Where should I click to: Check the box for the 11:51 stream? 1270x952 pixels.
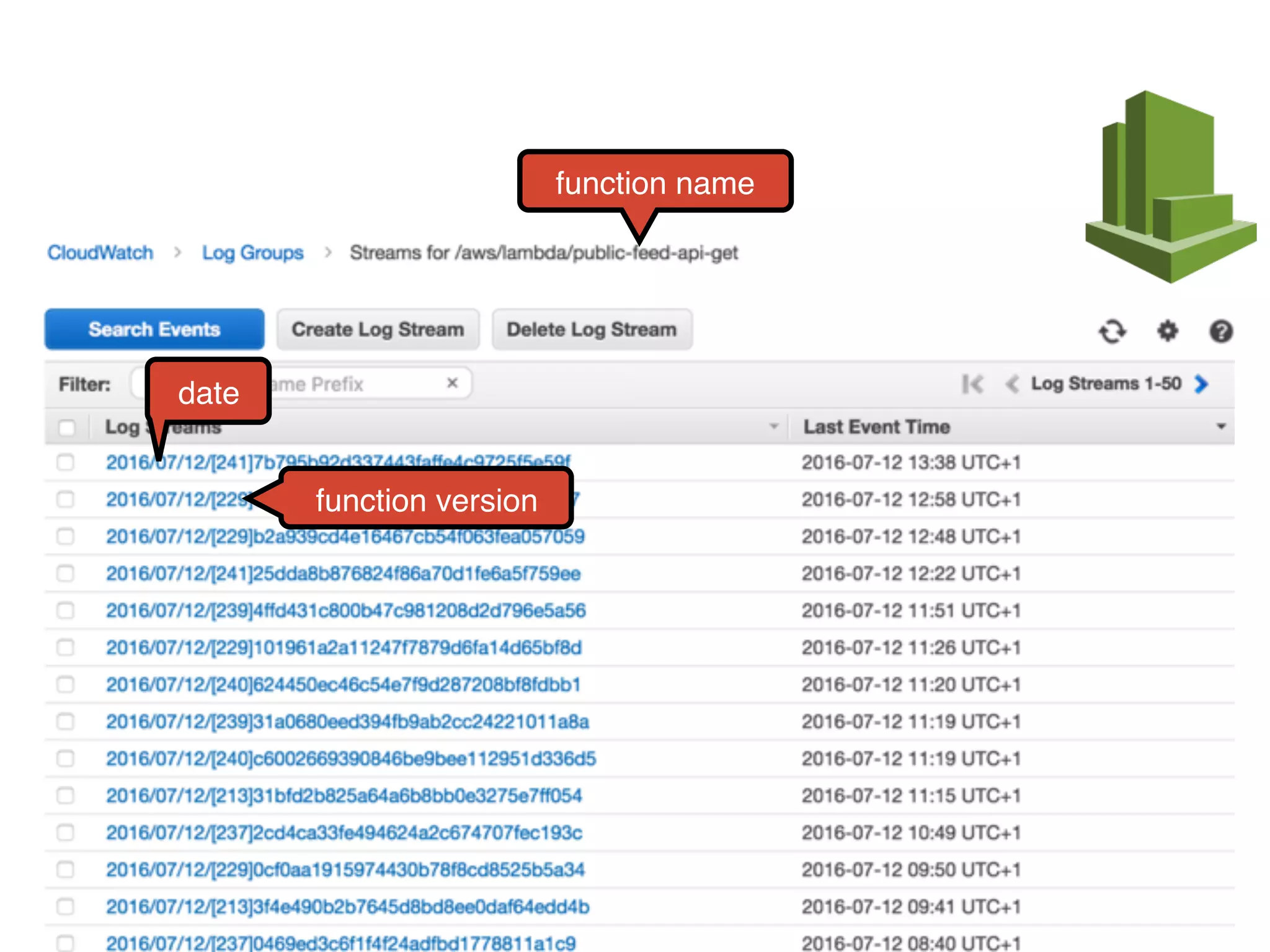click(65, 610)
